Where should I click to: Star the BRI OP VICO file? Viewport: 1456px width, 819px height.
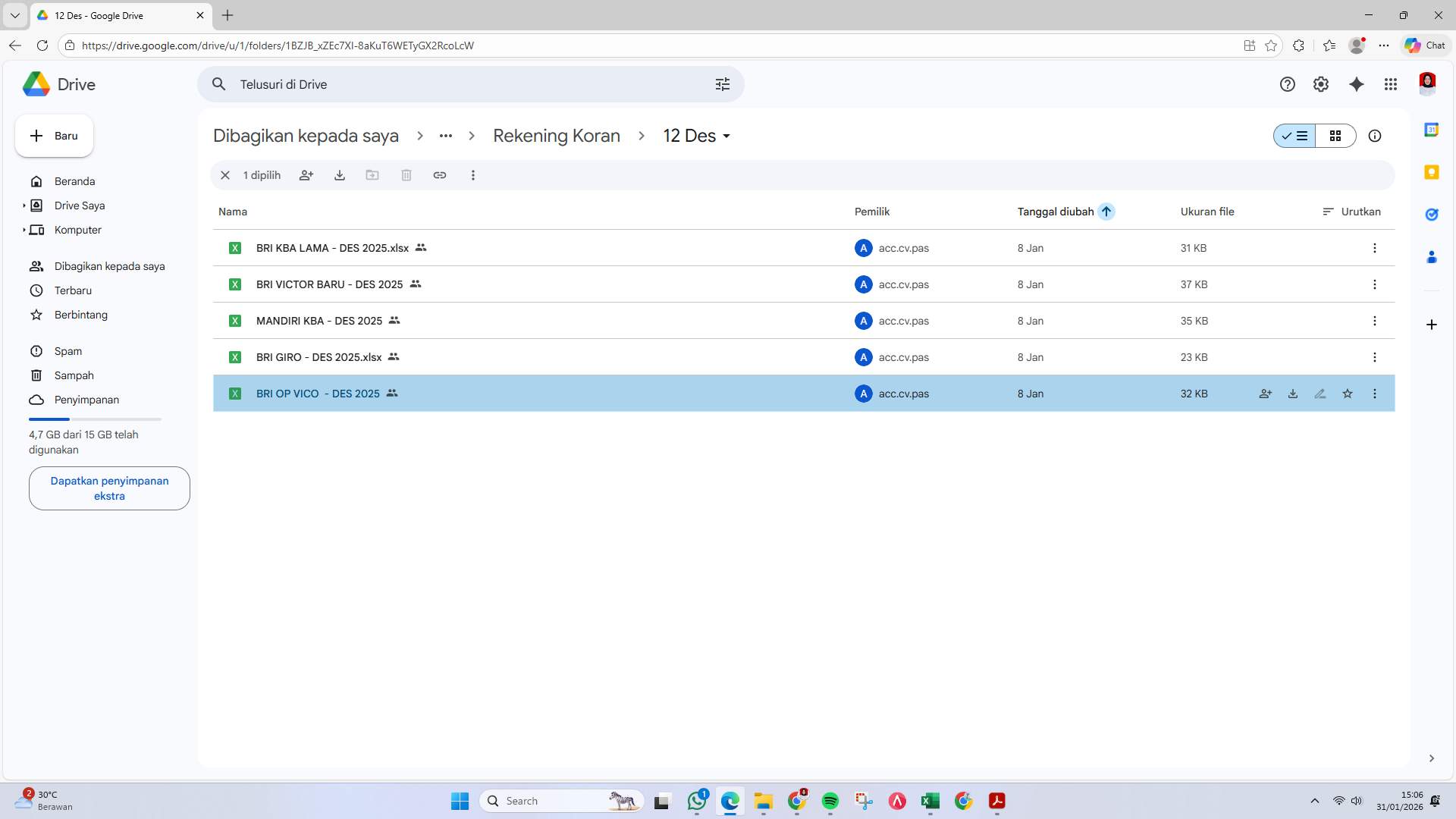click(x=1348, y=394)
